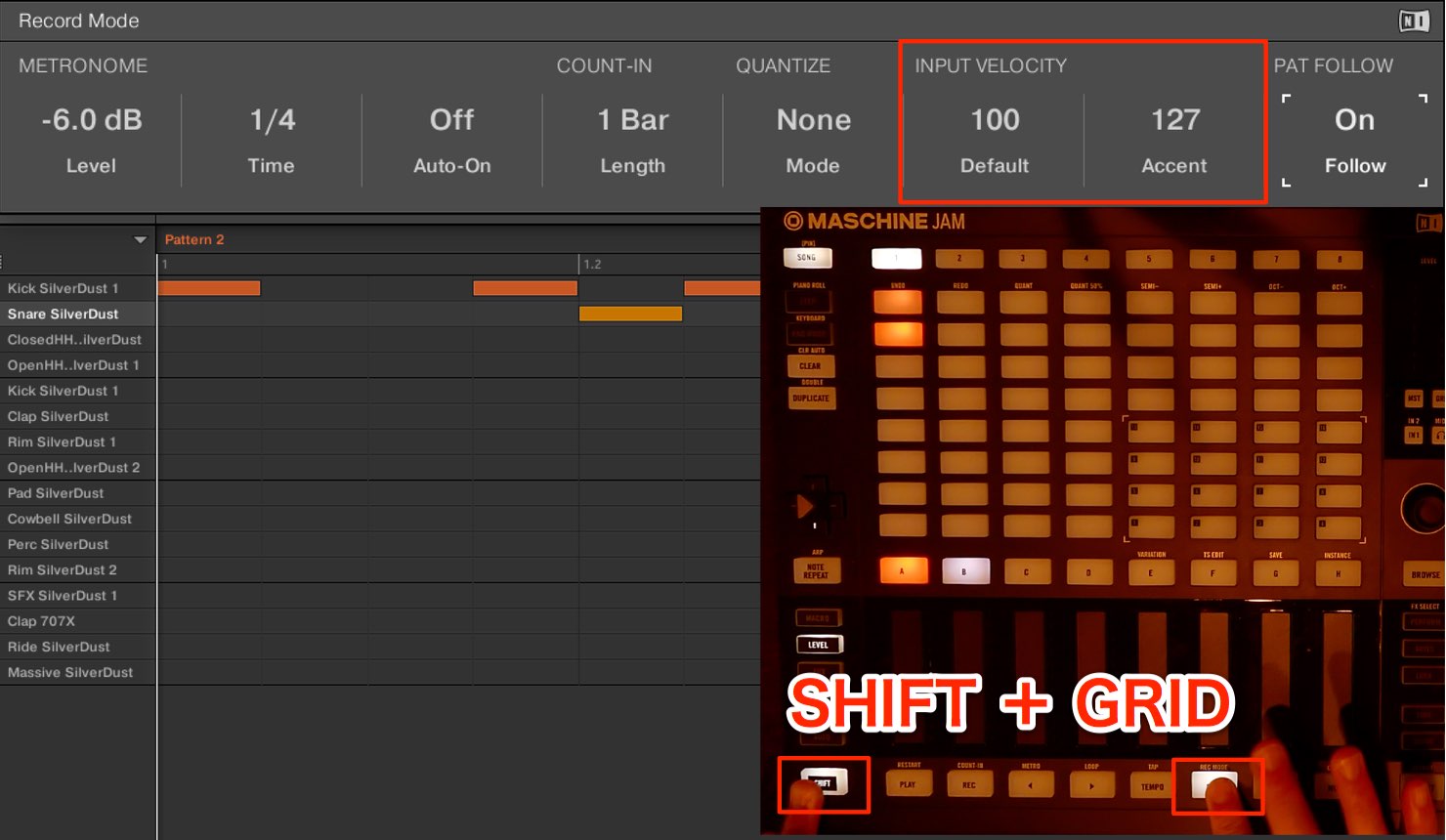
Task: Click the metronome Level -6.0 dB value
Action: click(x=91, y=120)
